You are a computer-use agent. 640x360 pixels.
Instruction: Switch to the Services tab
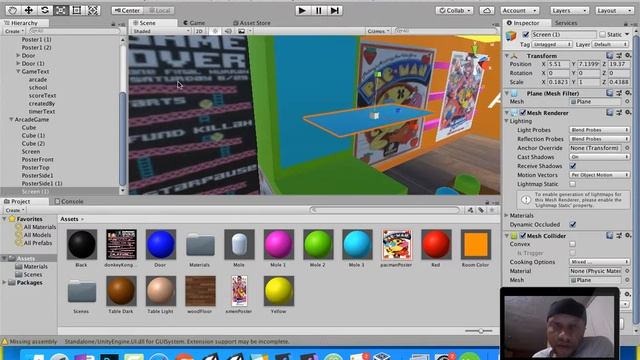[x=566, y=23]
